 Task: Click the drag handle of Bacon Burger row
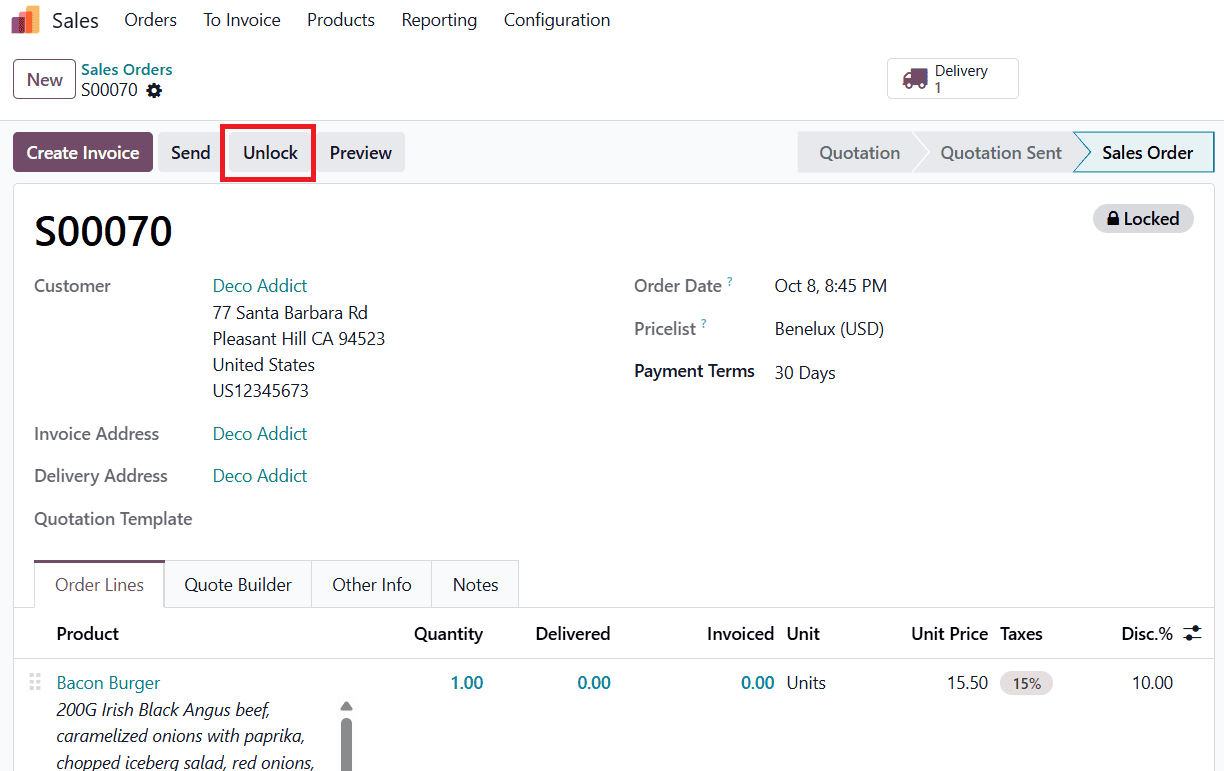35,682
